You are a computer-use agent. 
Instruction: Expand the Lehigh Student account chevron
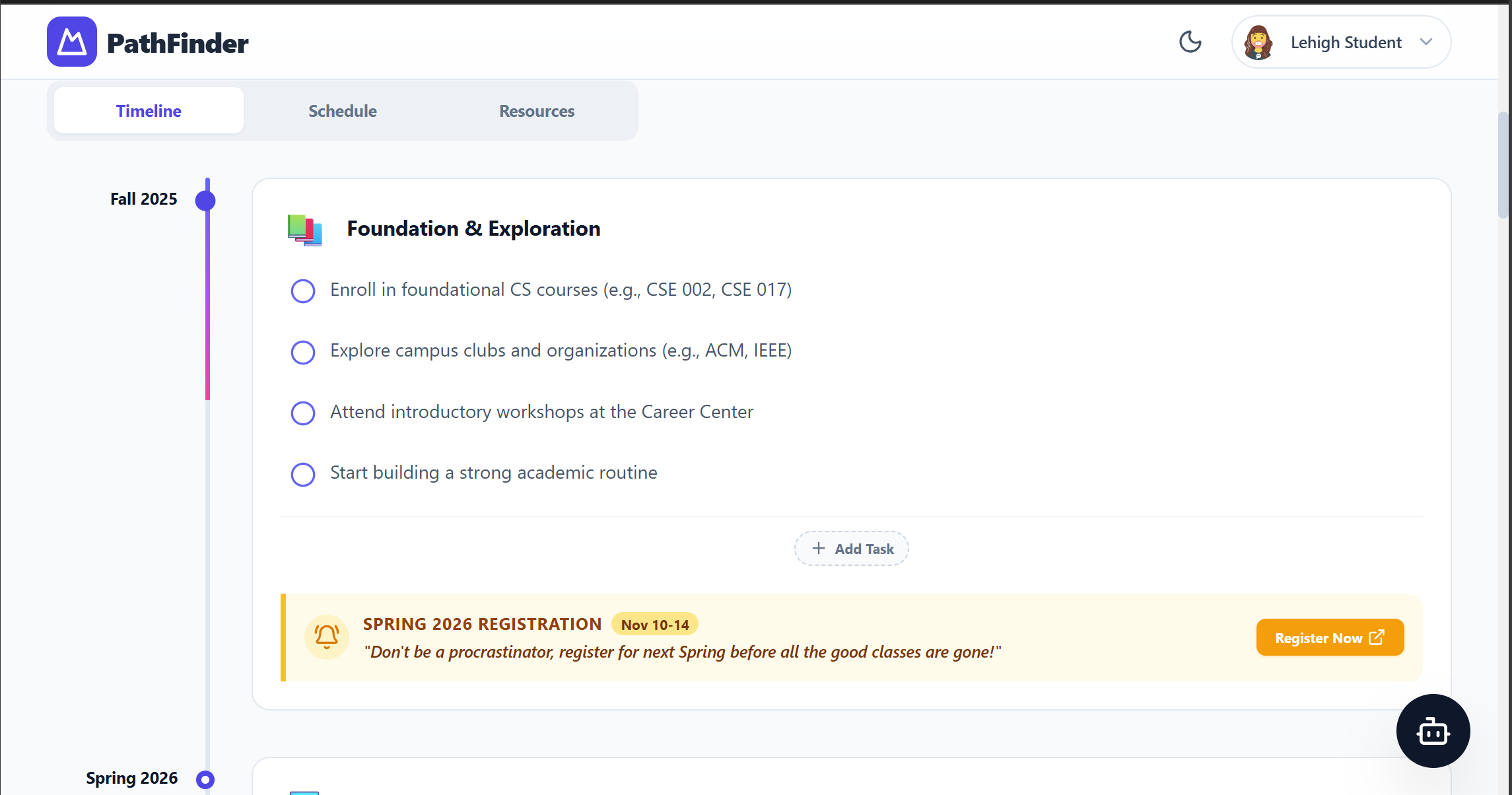point(1426,42)
